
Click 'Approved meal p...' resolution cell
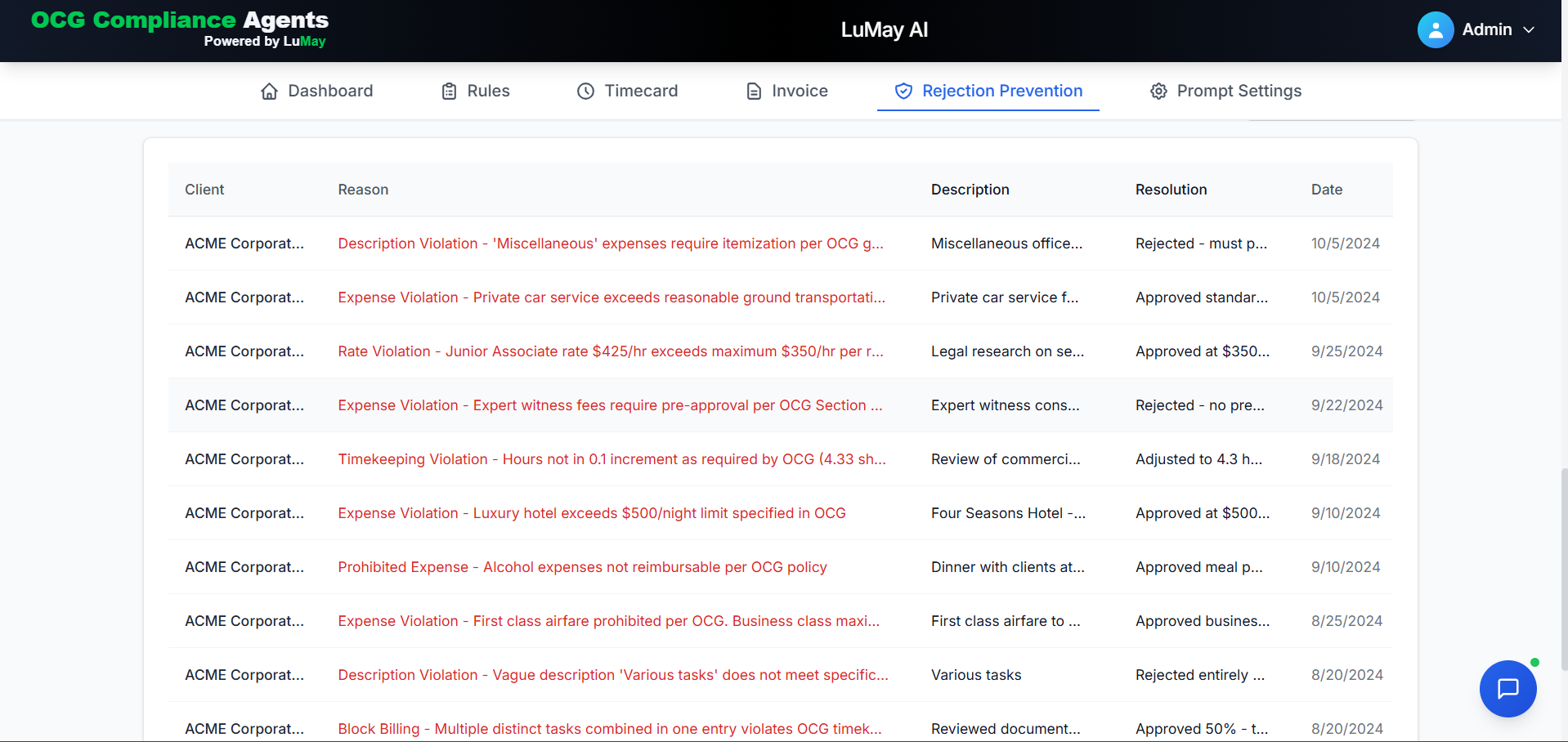point(1198,567)
